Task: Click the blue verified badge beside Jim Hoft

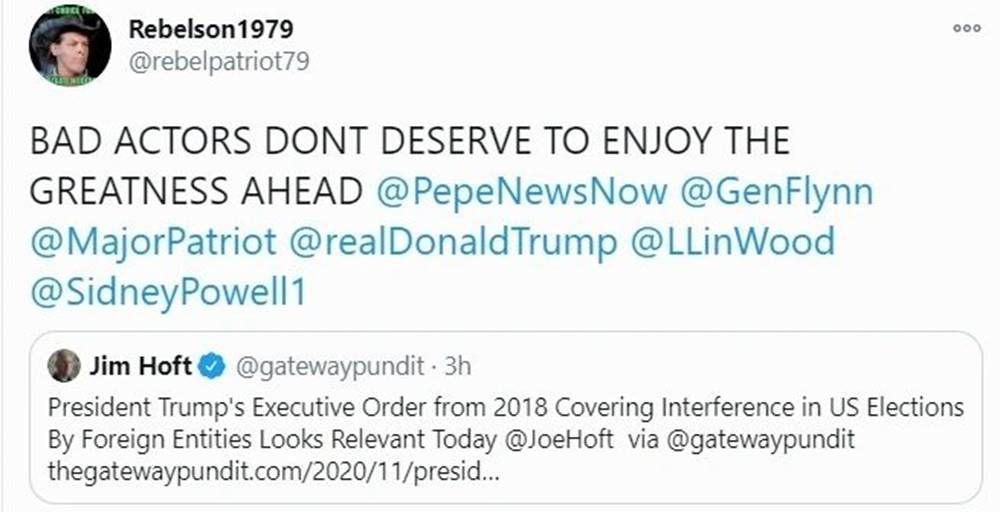Action: coord(210,367)
